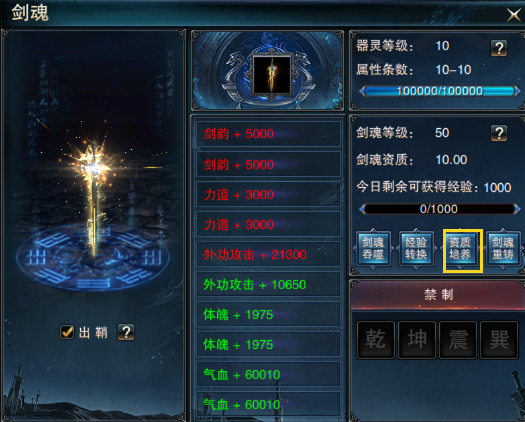
Task: Open 剑魂重铸 reforging
Action: 503,249
